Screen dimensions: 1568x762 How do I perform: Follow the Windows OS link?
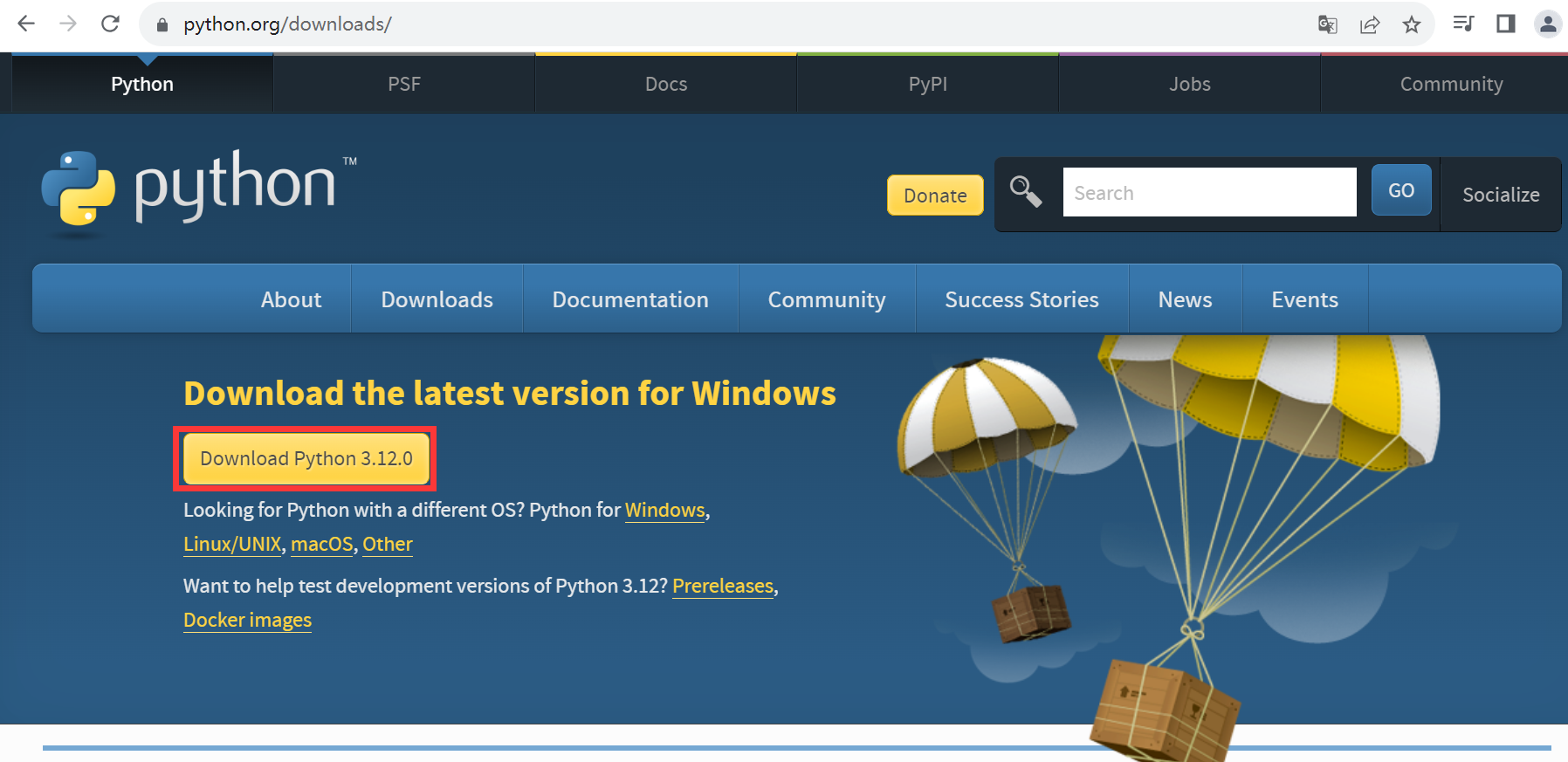pyautogui.click(x=664, y=510)
